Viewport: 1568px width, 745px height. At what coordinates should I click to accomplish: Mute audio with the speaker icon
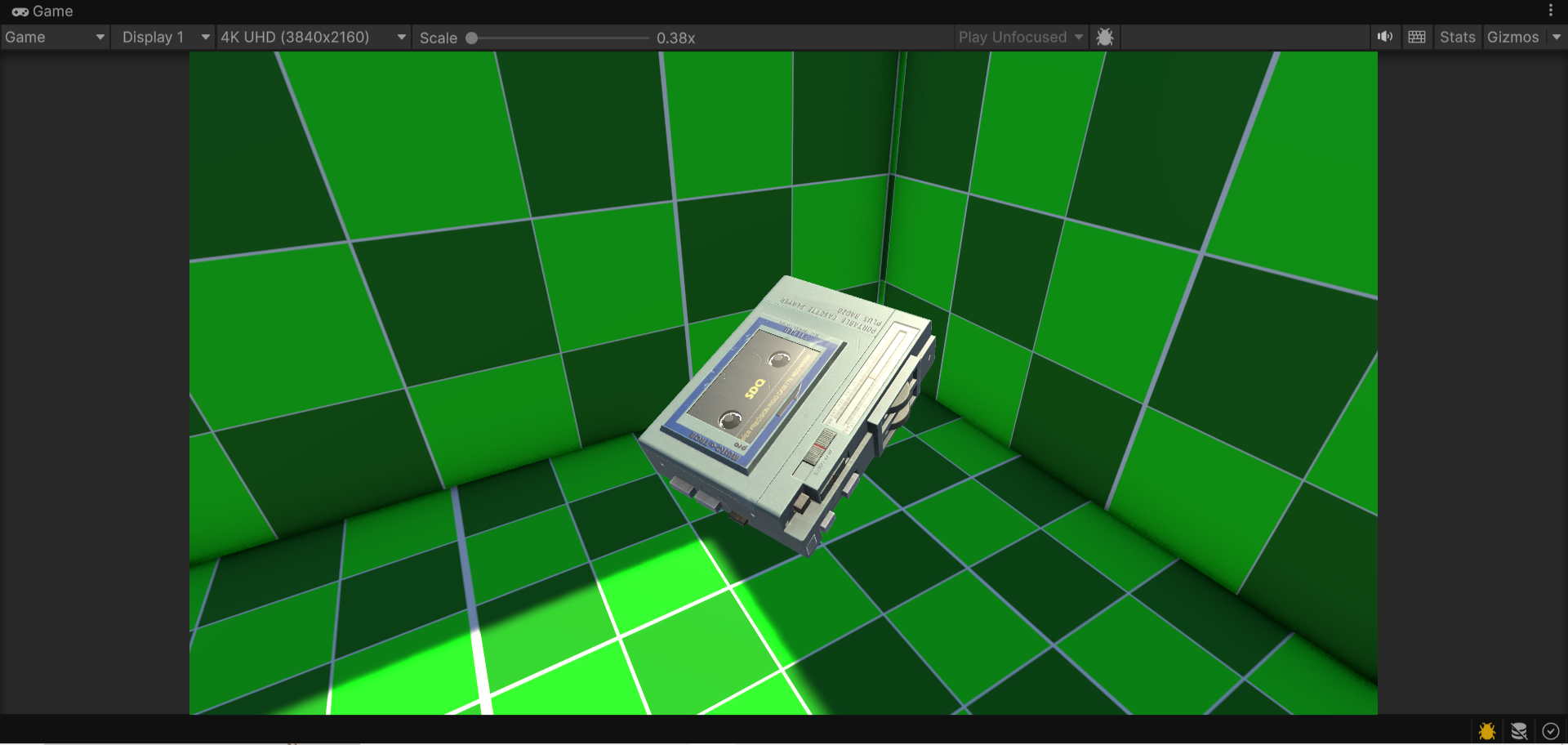click(x=1385, y=37)
